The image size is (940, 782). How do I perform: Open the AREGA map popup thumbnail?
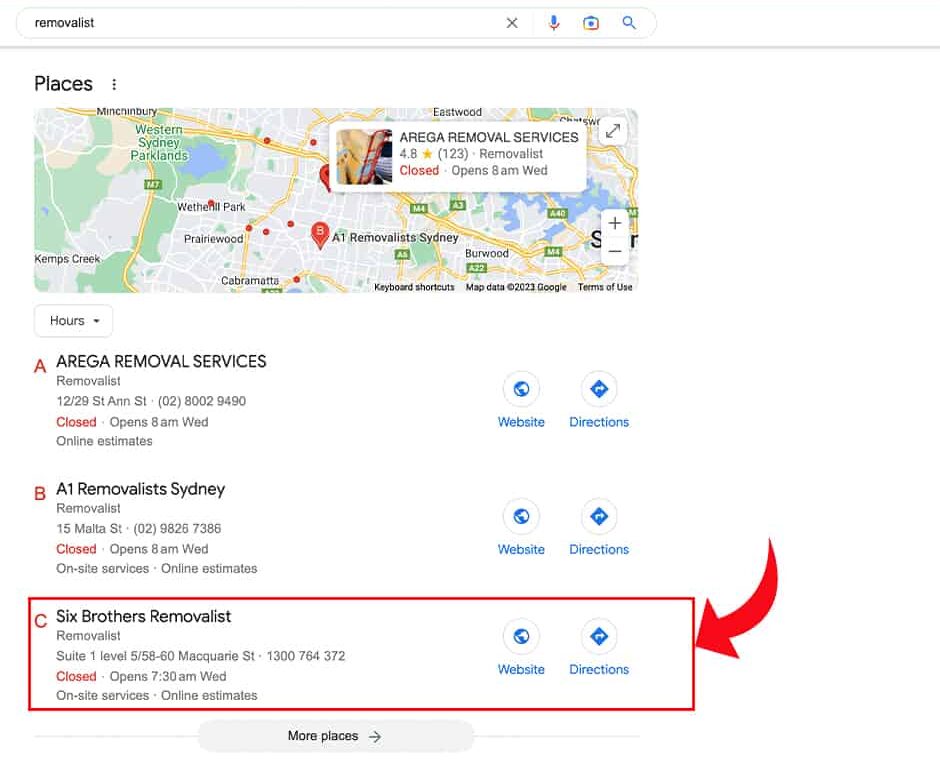pos(364,157)
